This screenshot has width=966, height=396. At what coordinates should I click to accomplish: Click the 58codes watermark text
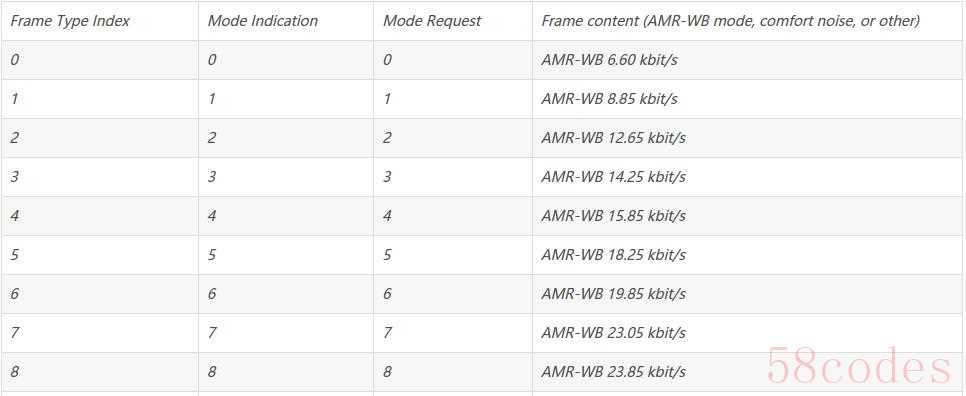859,366
